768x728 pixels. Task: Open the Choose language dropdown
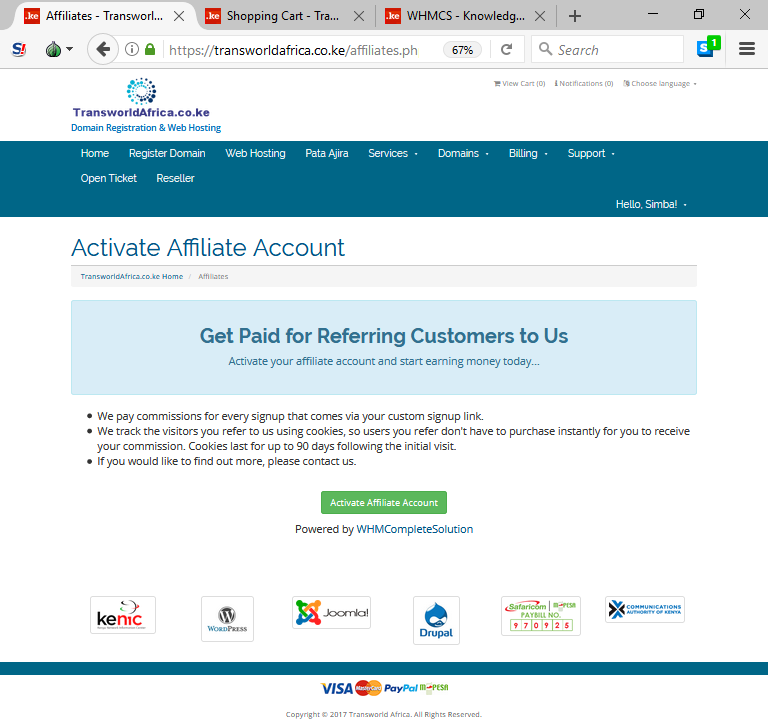pyautogui.click(x=660, y=83)
